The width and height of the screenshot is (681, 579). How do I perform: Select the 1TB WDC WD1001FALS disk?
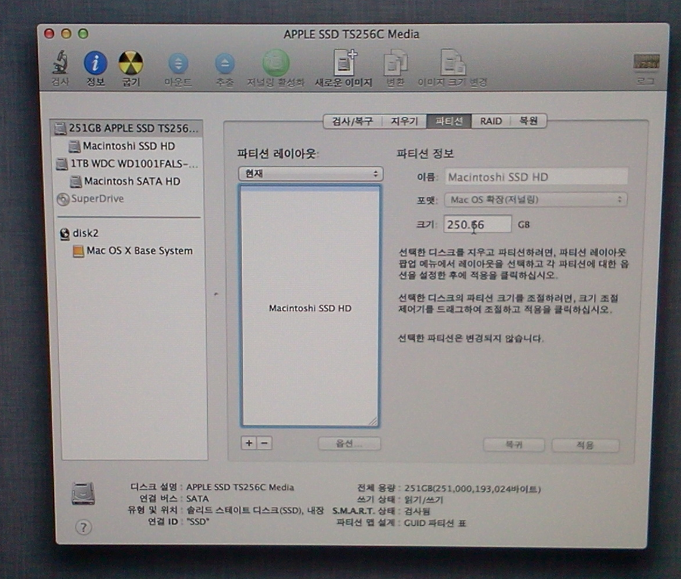click(127, 164)
